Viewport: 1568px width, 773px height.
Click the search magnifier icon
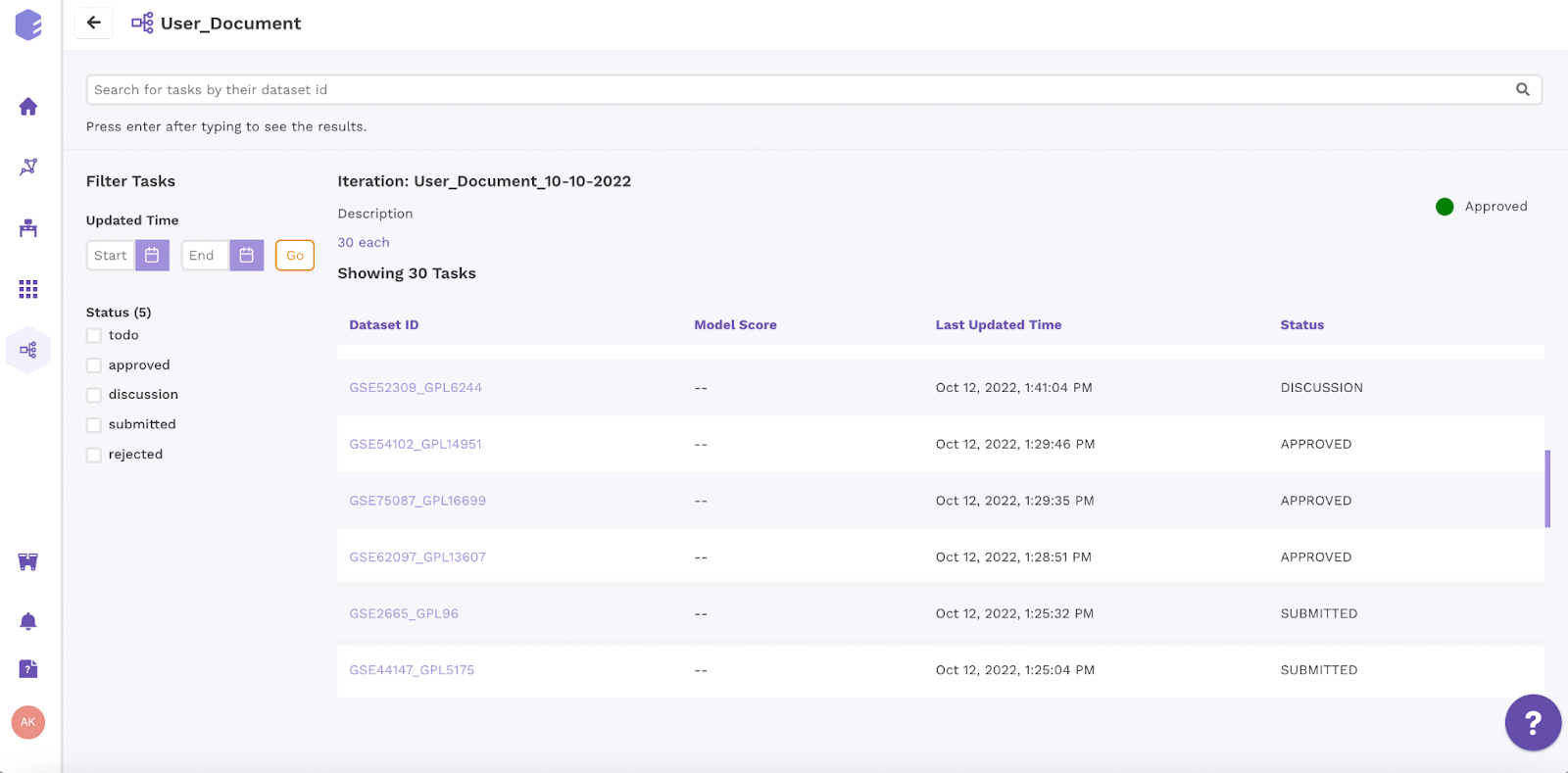(1523, 89)
